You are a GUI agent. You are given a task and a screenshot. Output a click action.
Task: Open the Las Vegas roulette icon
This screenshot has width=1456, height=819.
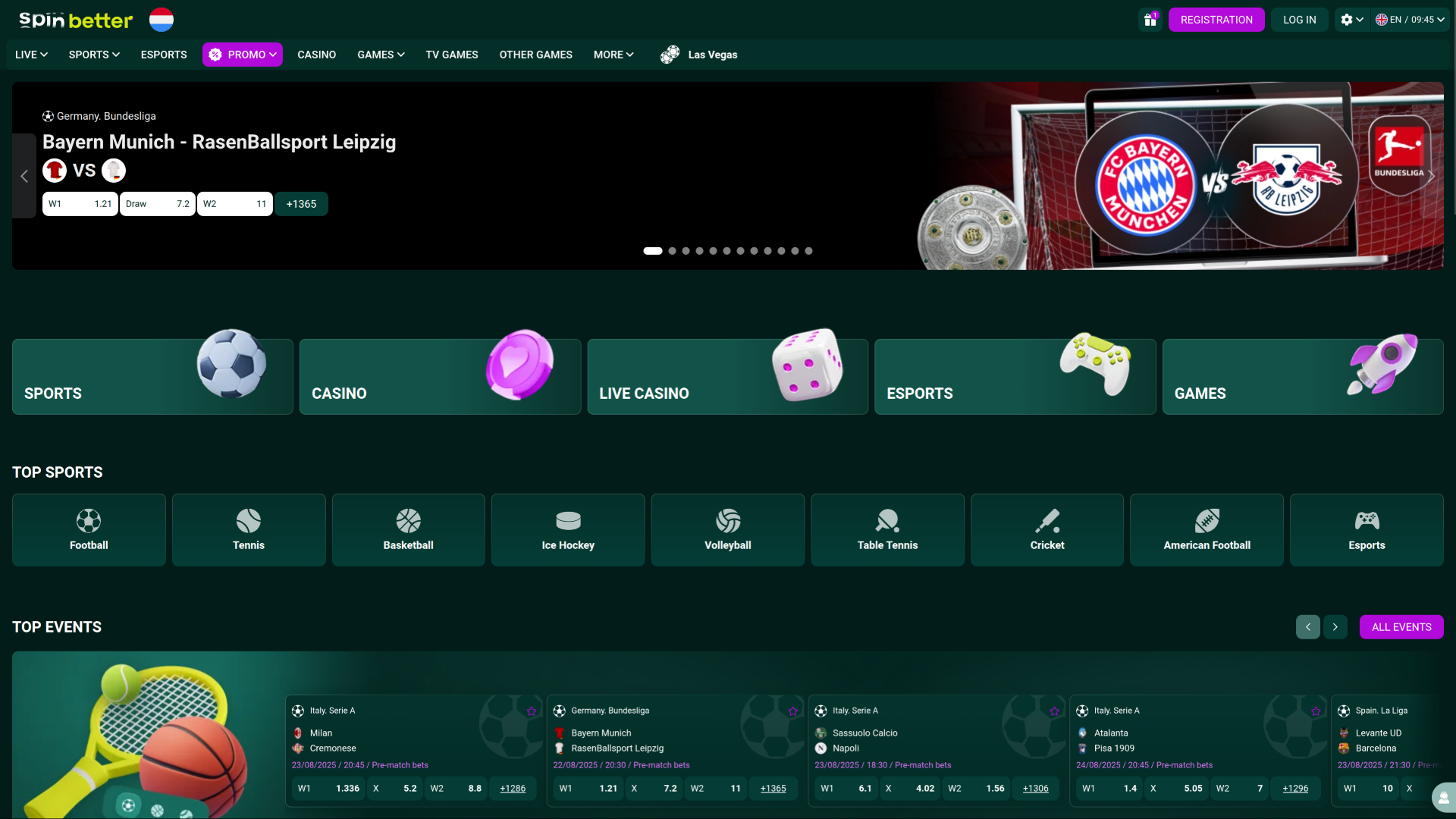670,54
